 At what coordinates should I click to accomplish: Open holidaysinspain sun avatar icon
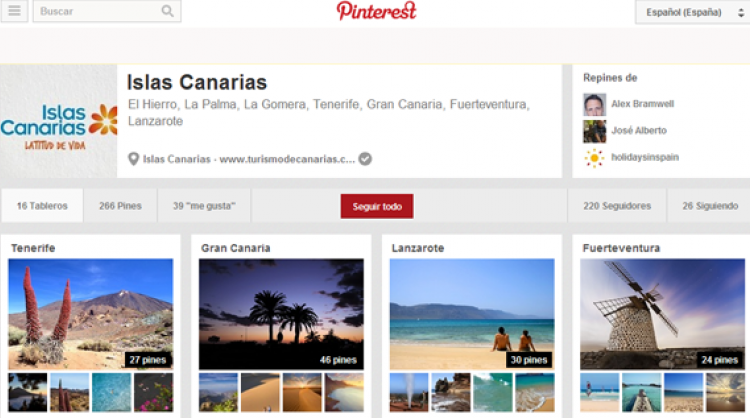pyautogui.click(x=595, y=158)
